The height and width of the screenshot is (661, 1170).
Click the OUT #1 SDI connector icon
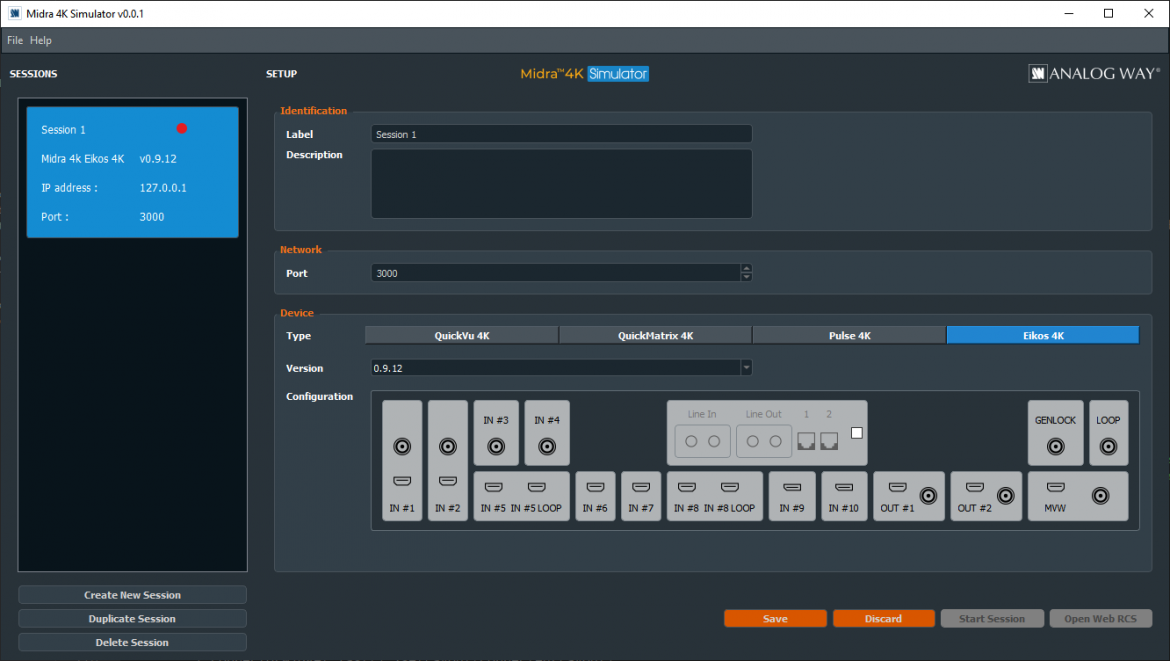click(928, 495)
